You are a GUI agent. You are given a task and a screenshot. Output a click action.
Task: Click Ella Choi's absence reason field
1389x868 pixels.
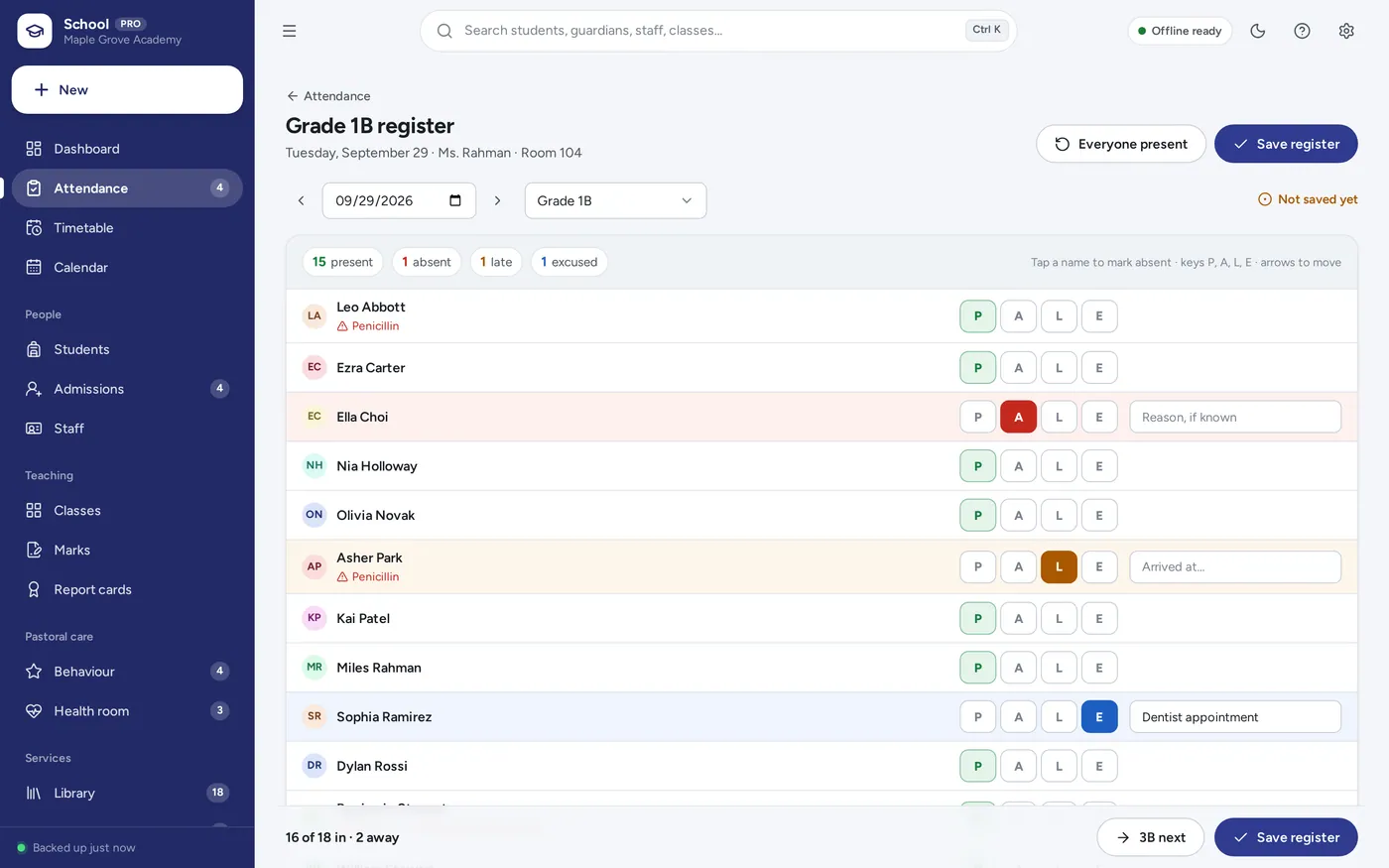1235,417
